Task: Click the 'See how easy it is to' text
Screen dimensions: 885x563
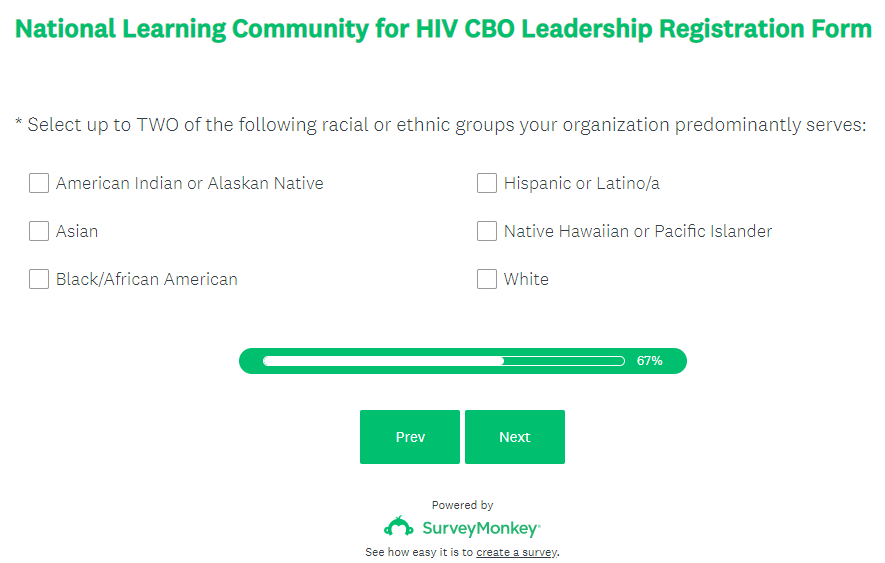Action: click(419, 552)
